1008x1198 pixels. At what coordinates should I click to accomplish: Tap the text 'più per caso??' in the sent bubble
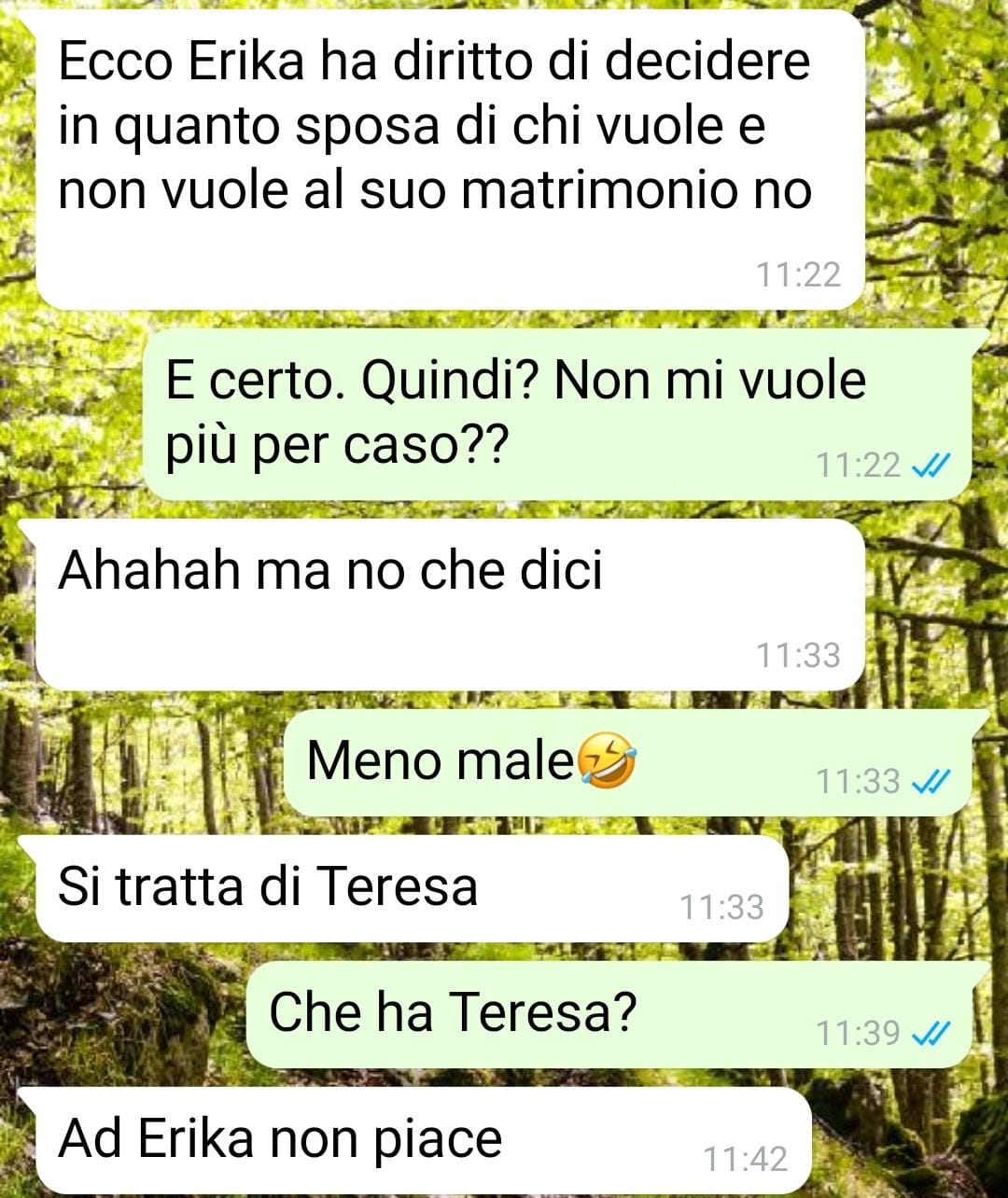[336, 445]
